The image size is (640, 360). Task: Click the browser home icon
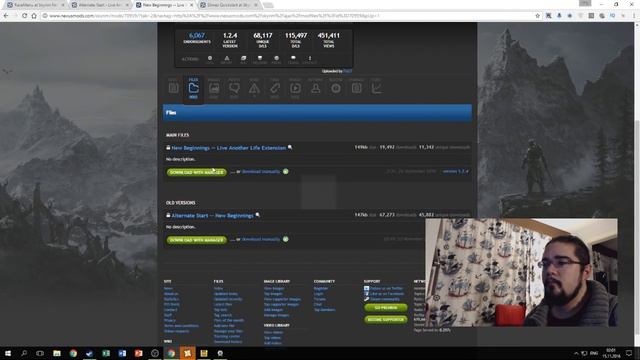pos(34,16)
